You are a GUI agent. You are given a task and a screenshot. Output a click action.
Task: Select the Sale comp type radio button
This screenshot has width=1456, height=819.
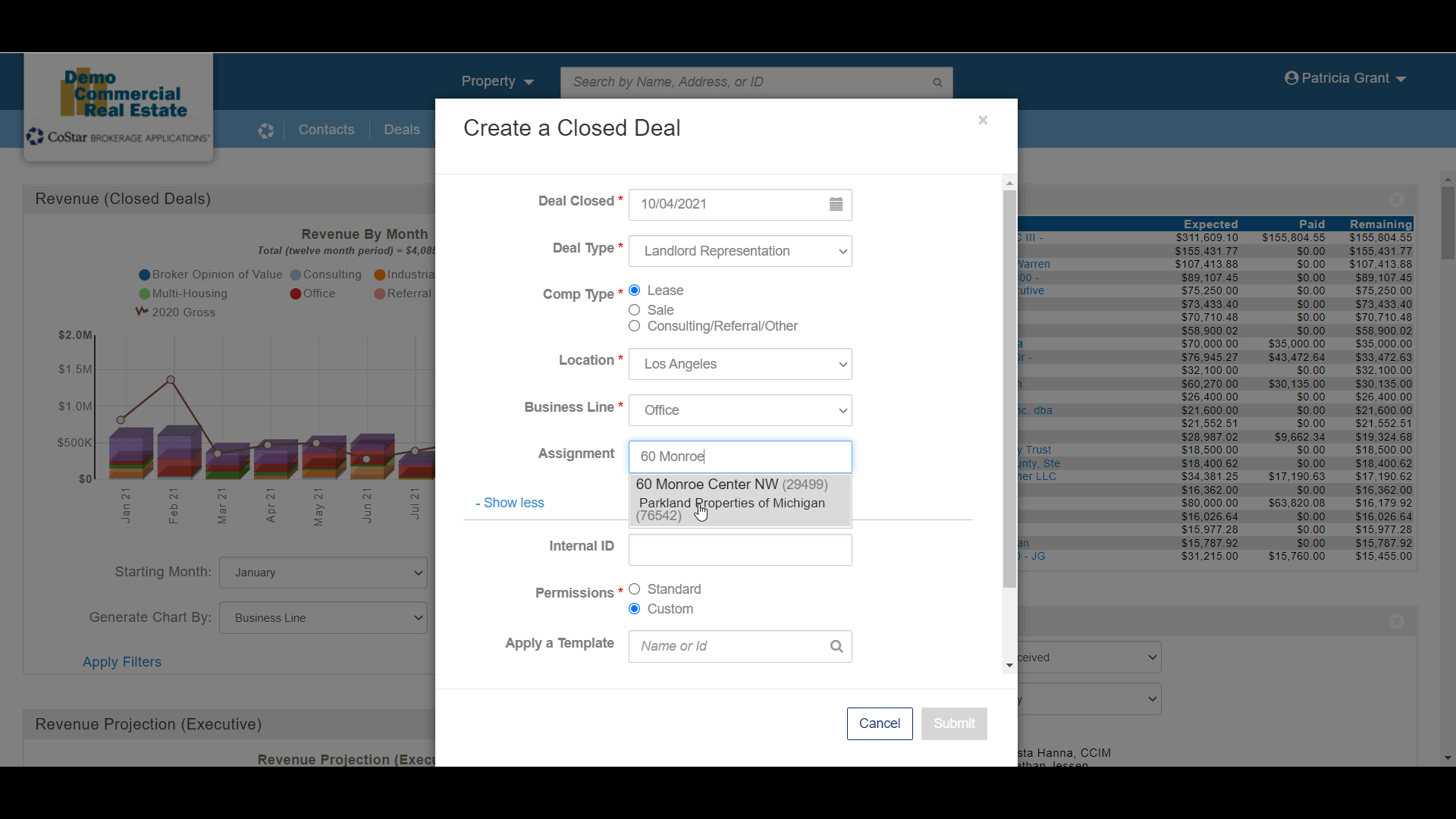tap(635, 310)
